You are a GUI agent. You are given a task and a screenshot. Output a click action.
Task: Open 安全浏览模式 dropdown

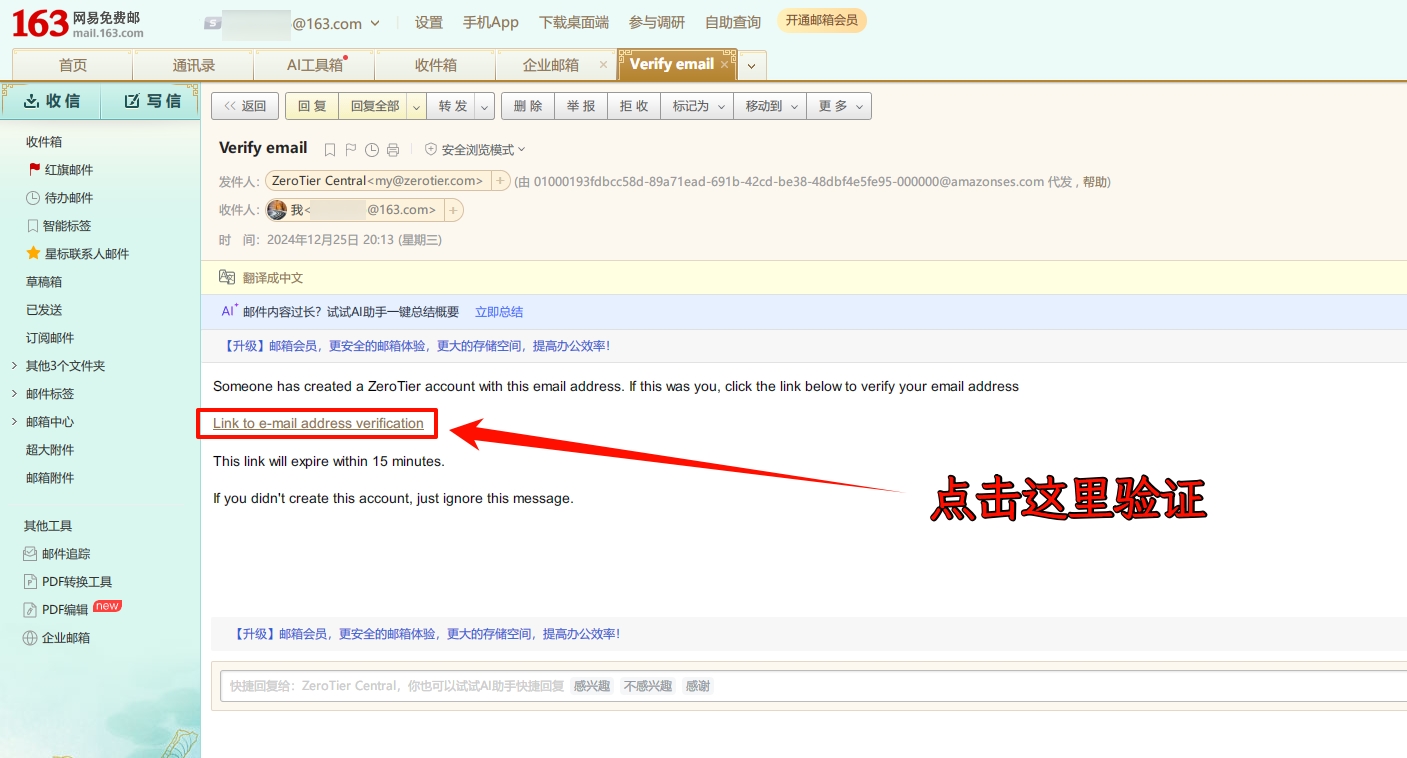tap(475, 150)
